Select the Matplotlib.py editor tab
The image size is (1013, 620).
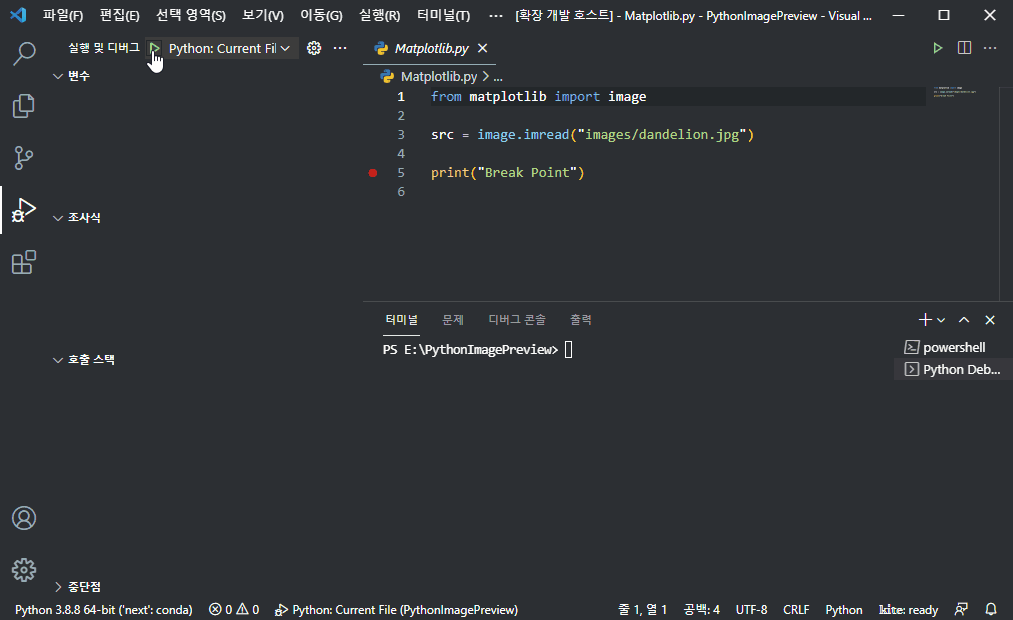coord(430,48)
